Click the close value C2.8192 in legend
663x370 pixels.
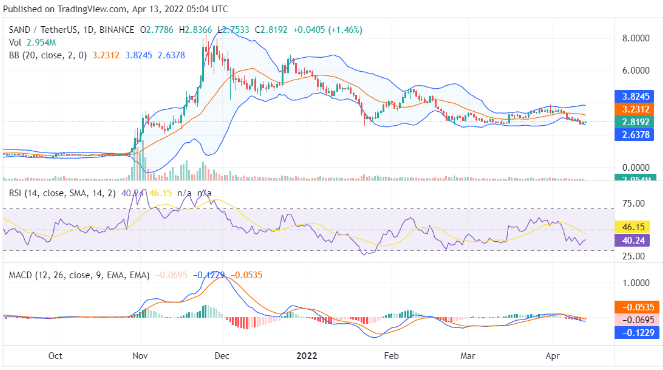[x=271, y=30]
